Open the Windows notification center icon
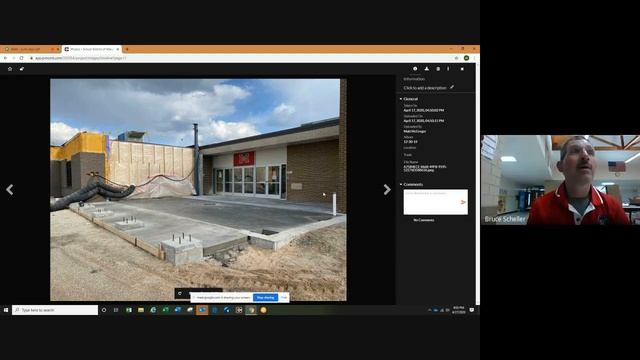This screenshot has height=360, width=640. click(x=472, y=310)
